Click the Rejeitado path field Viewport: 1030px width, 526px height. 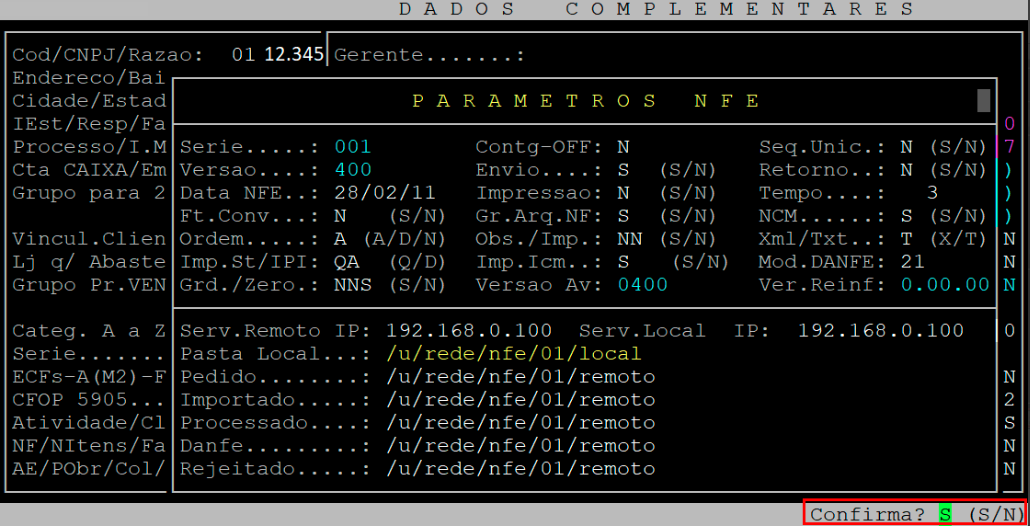click(520, 469)
